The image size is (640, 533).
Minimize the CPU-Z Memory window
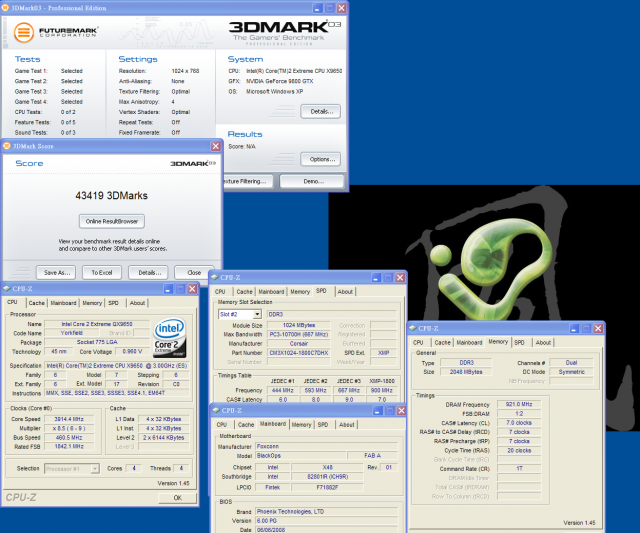574,328
